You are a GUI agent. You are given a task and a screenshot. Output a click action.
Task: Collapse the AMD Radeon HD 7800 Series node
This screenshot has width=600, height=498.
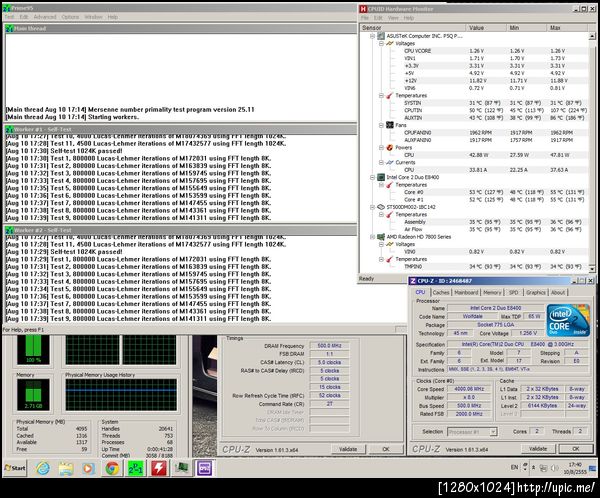click(x=372, y=237)
